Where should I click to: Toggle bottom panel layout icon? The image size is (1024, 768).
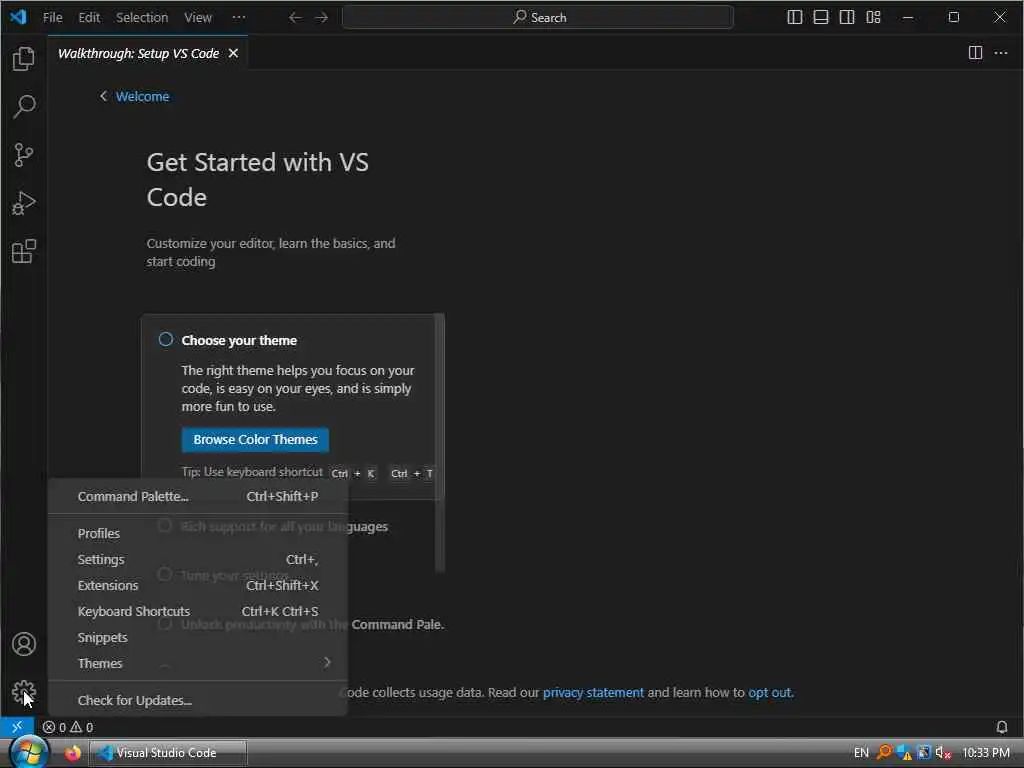(x=821, y=18)
